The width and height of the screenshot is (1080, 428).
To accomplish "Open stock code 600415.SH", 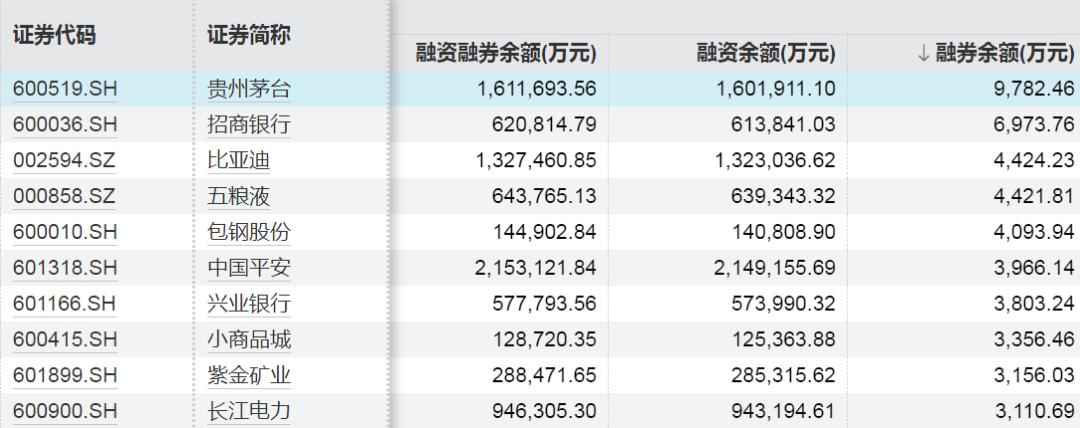I will [x=65, y=340].
